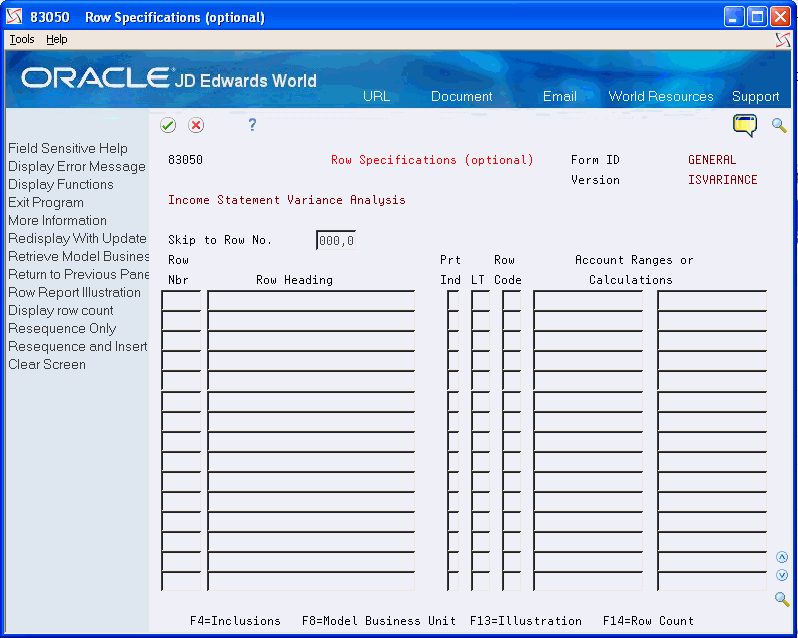Click the first Row Nbr input field

181,300
